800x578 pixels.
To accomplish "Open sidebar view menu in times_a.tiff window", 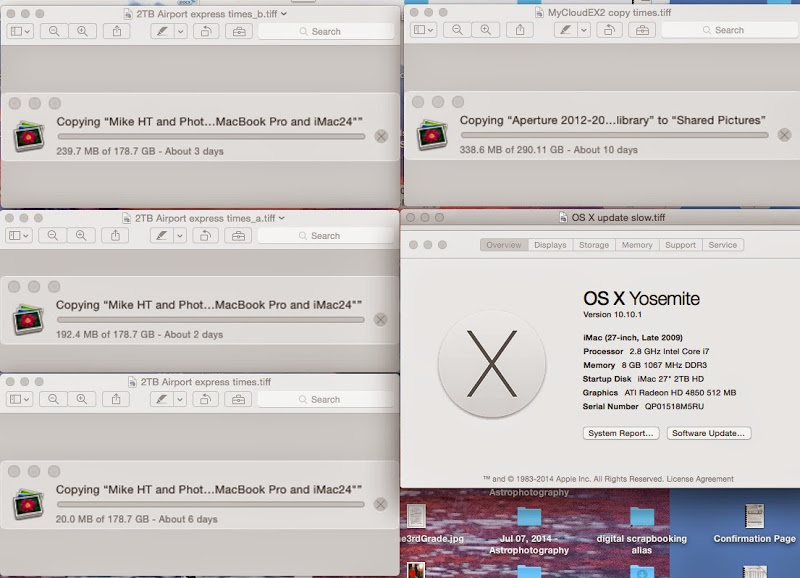I will (x=19, y=235).
